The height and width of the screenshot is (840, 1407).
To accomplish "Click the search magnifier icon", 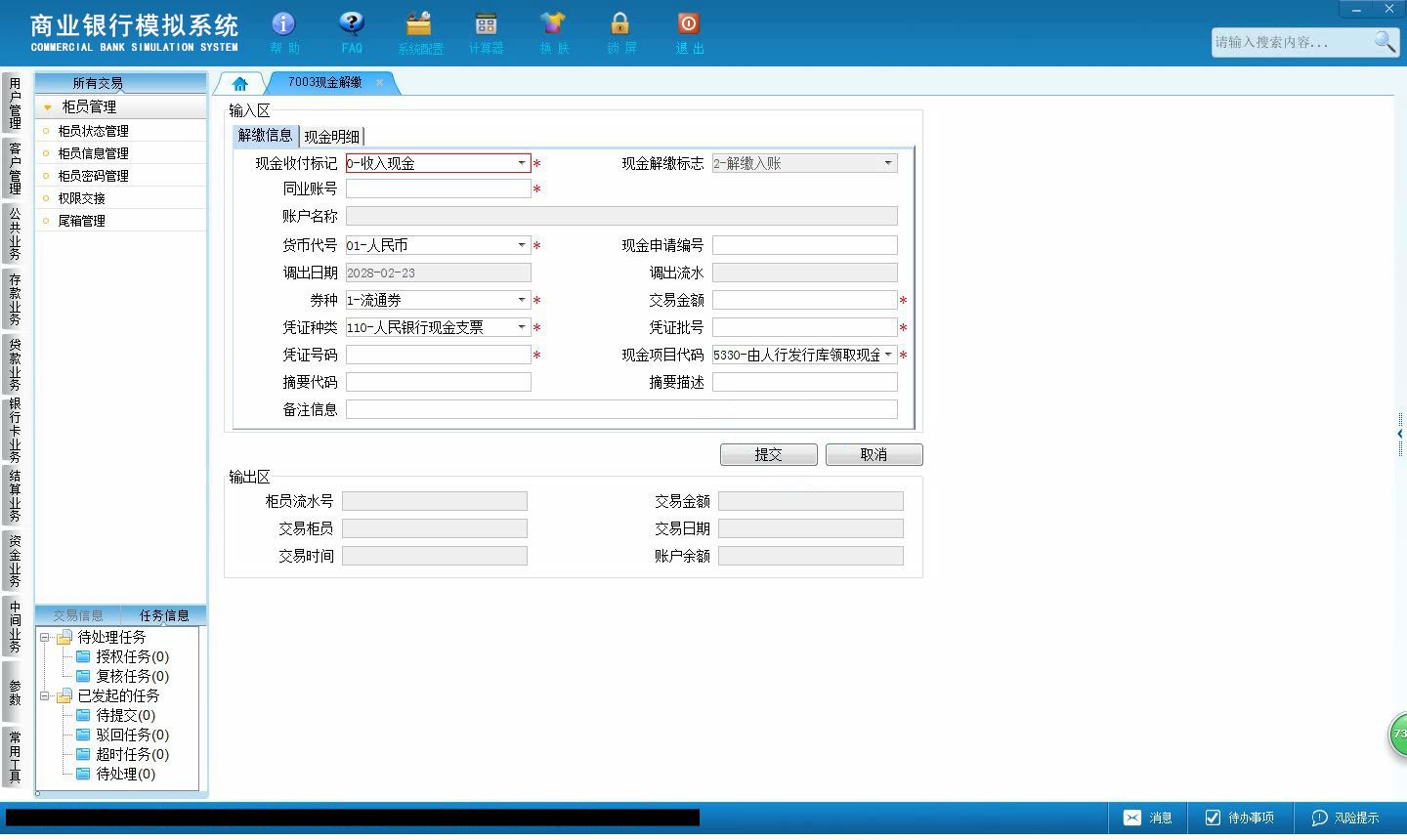I will point(1385,42).
